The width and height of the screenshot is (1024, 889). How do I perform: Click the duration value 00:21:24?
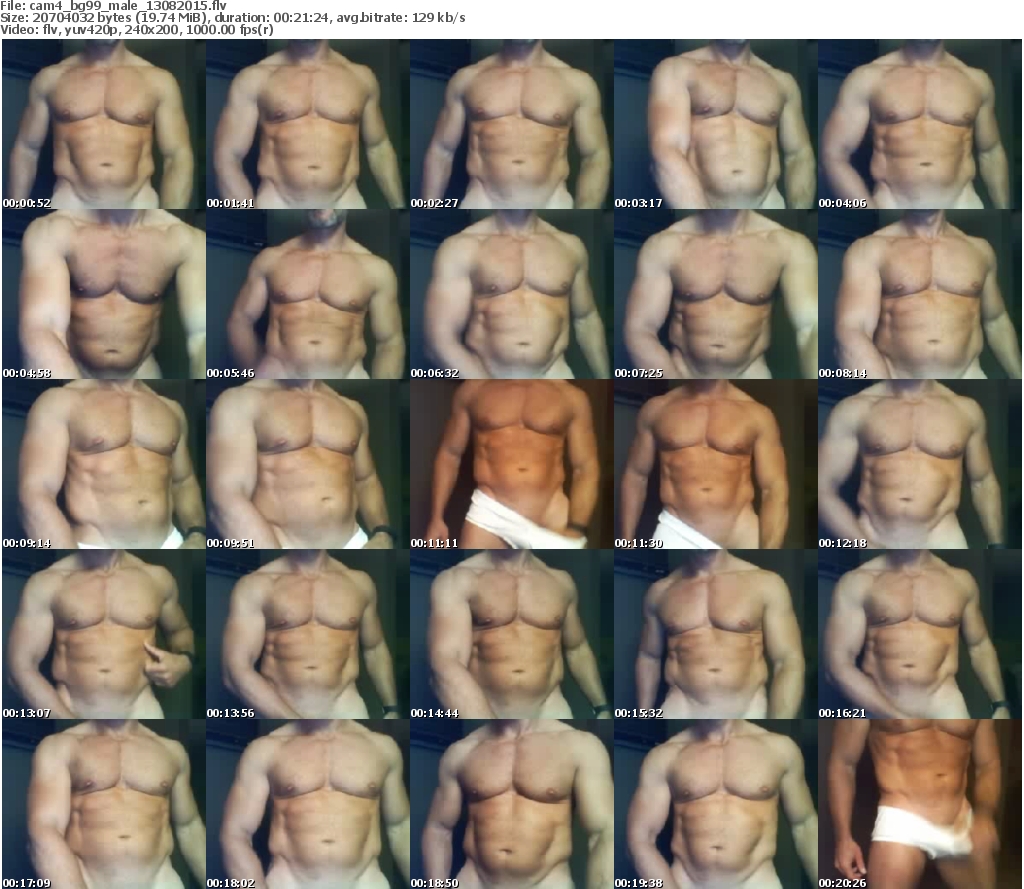coord(301,18)
